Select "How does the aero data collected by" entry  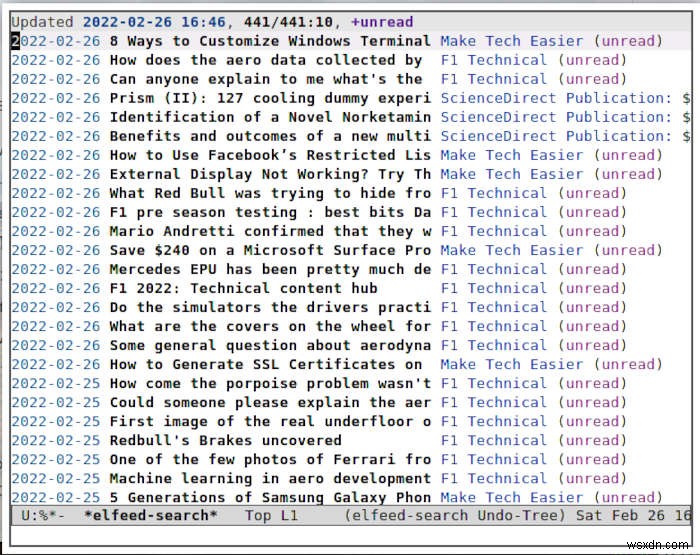(x=266, y=60)
